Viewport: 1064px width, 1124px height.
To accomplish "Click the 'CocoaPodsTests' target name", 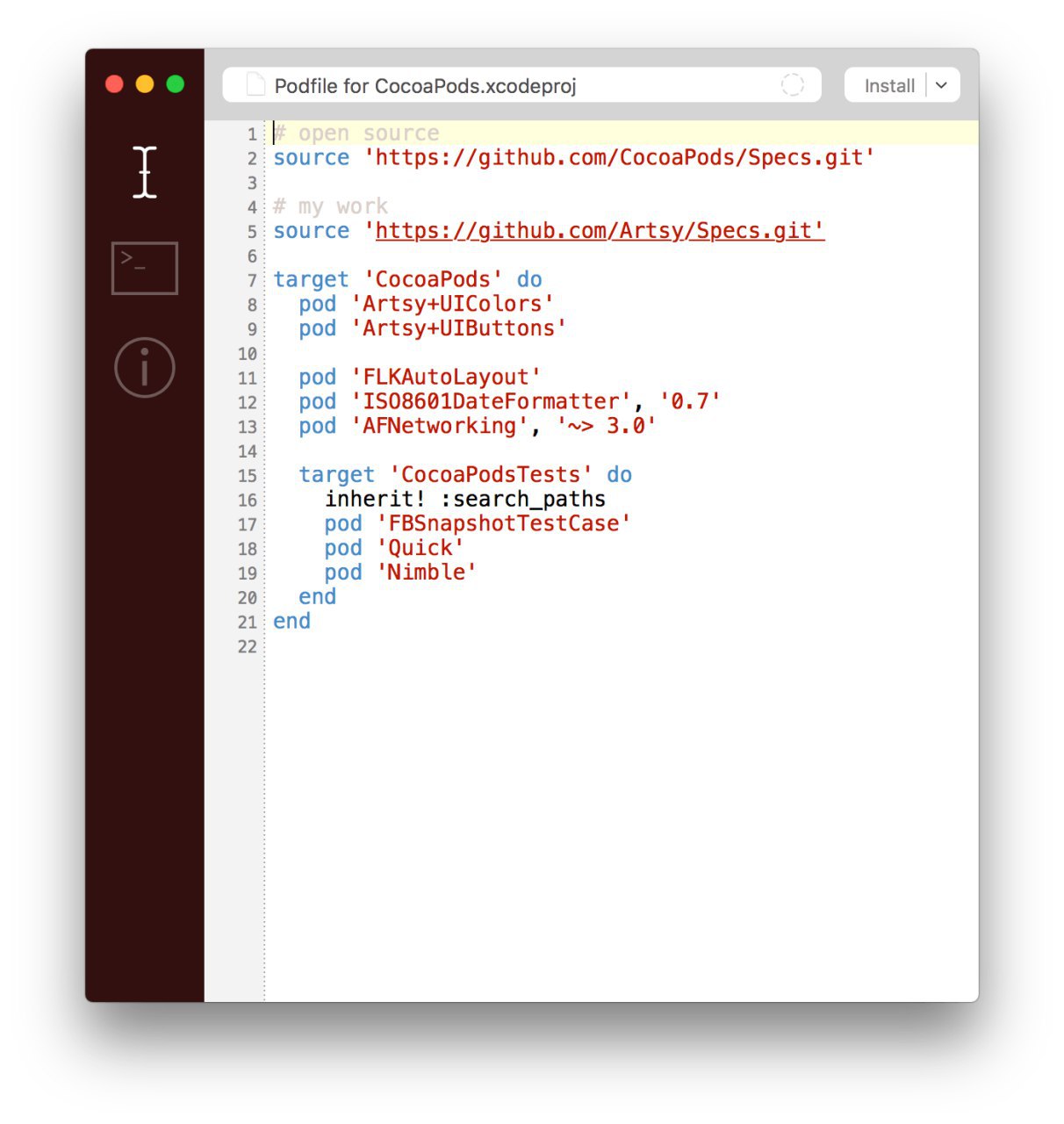I will pos(491,475).
